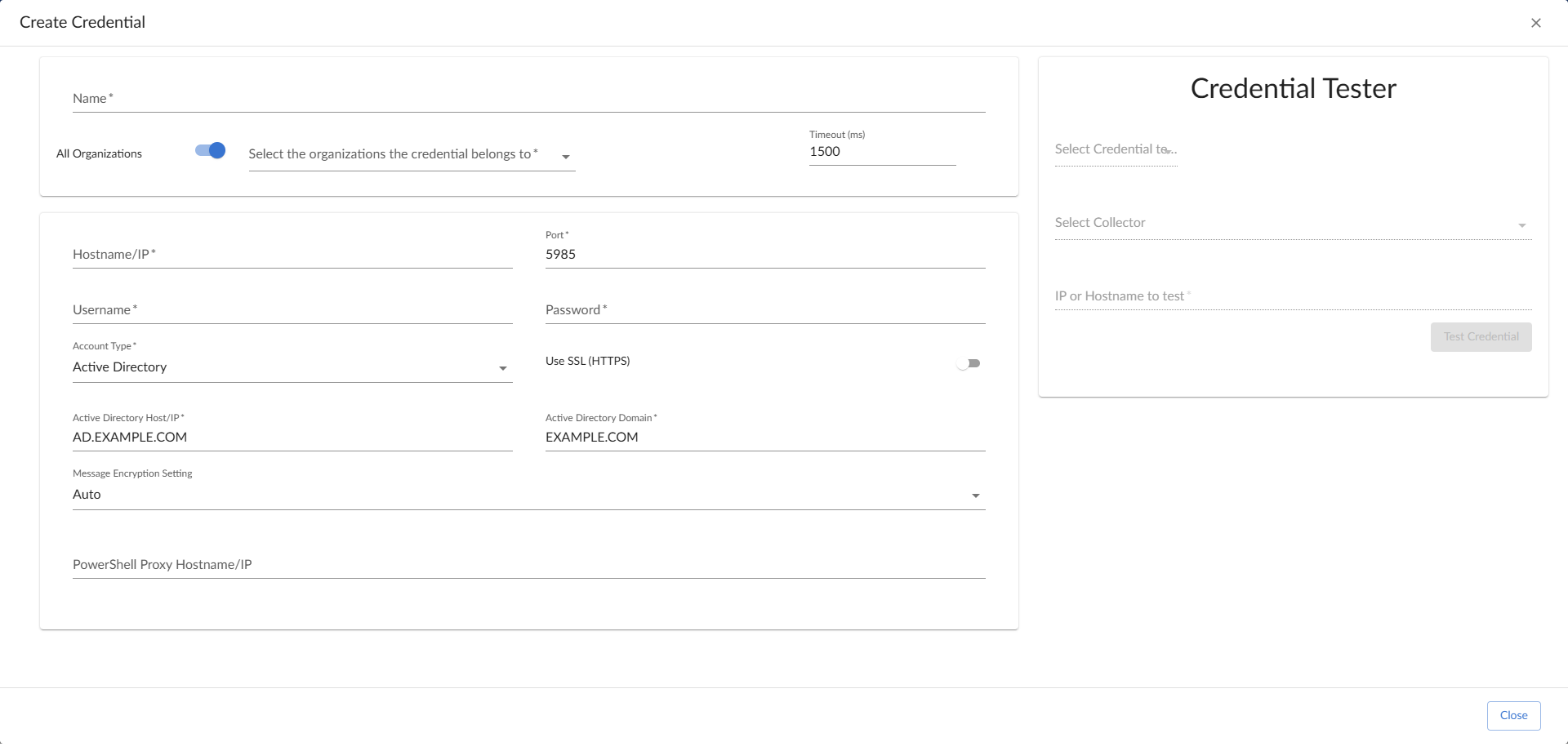This screenshot has height=751, width=1568.
Task: Click the IP or Hostname to test field
Action: pos(1292,296)
